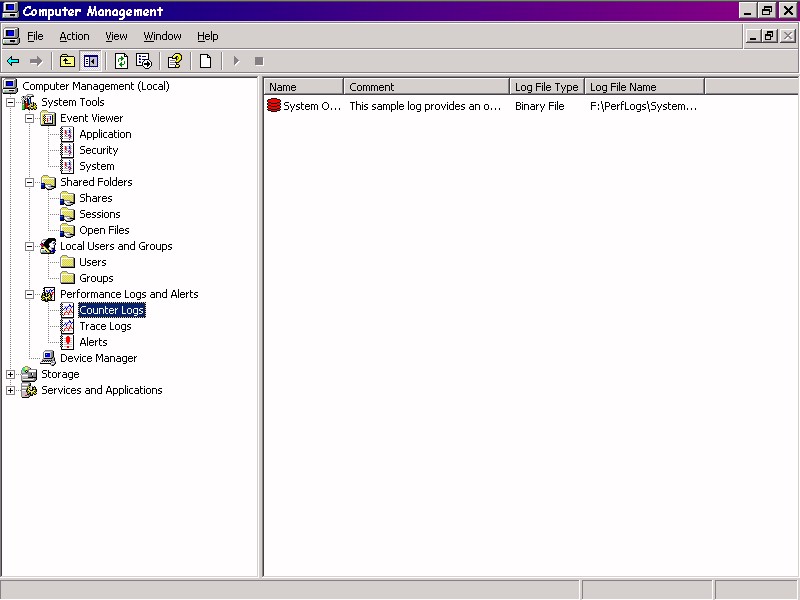Viewport: 800px width, 600px height.
Task: Open the File menu
Action: pyautogui.click(x=35, y=36)
